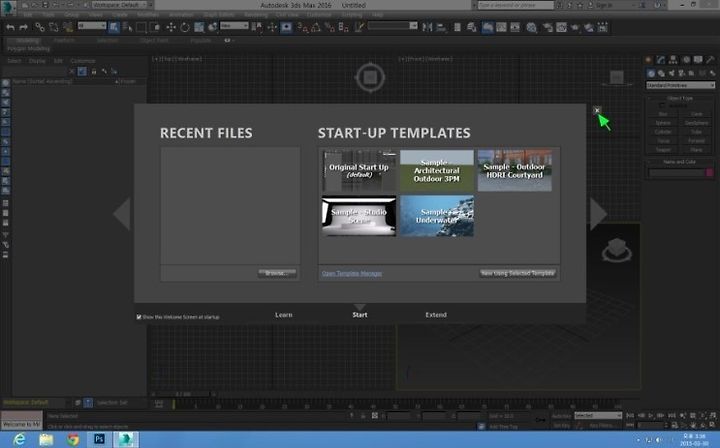The width and height of the screenshot is (720, 448).
Task: Click the time slider handle
Action: tap(184, 394)
